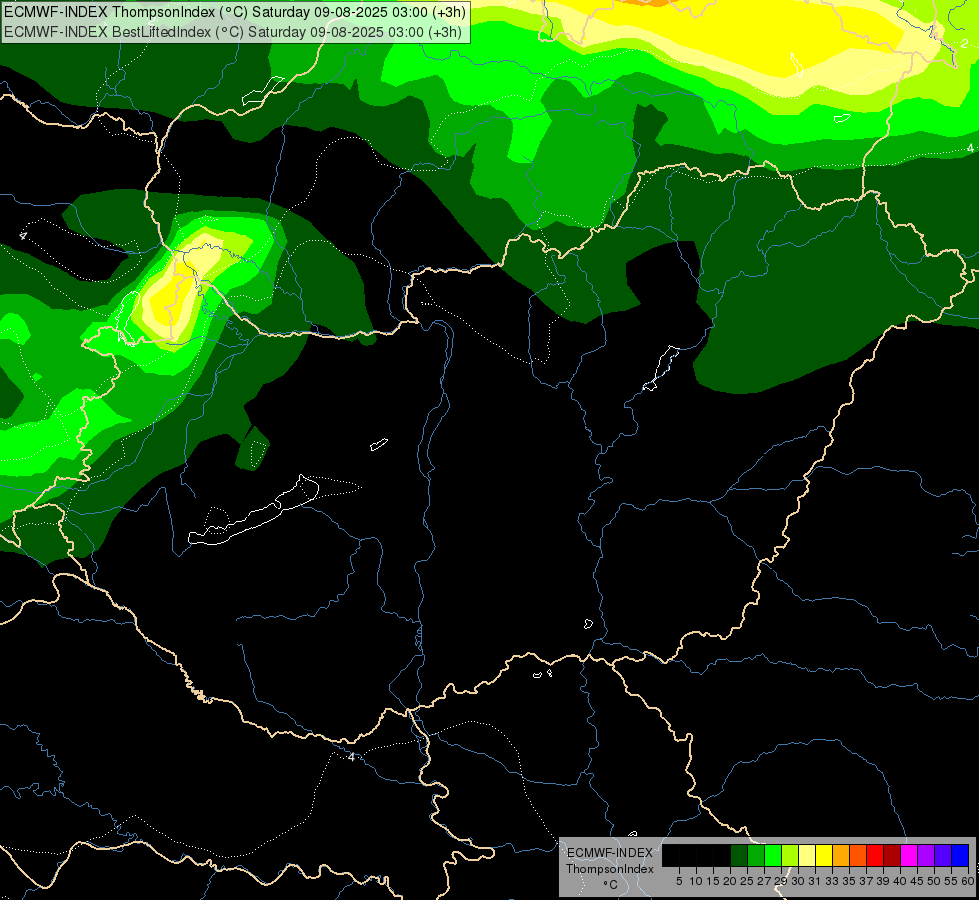Click the red legend swatch 37-39

pyautogui.click(x=875, y=855)
